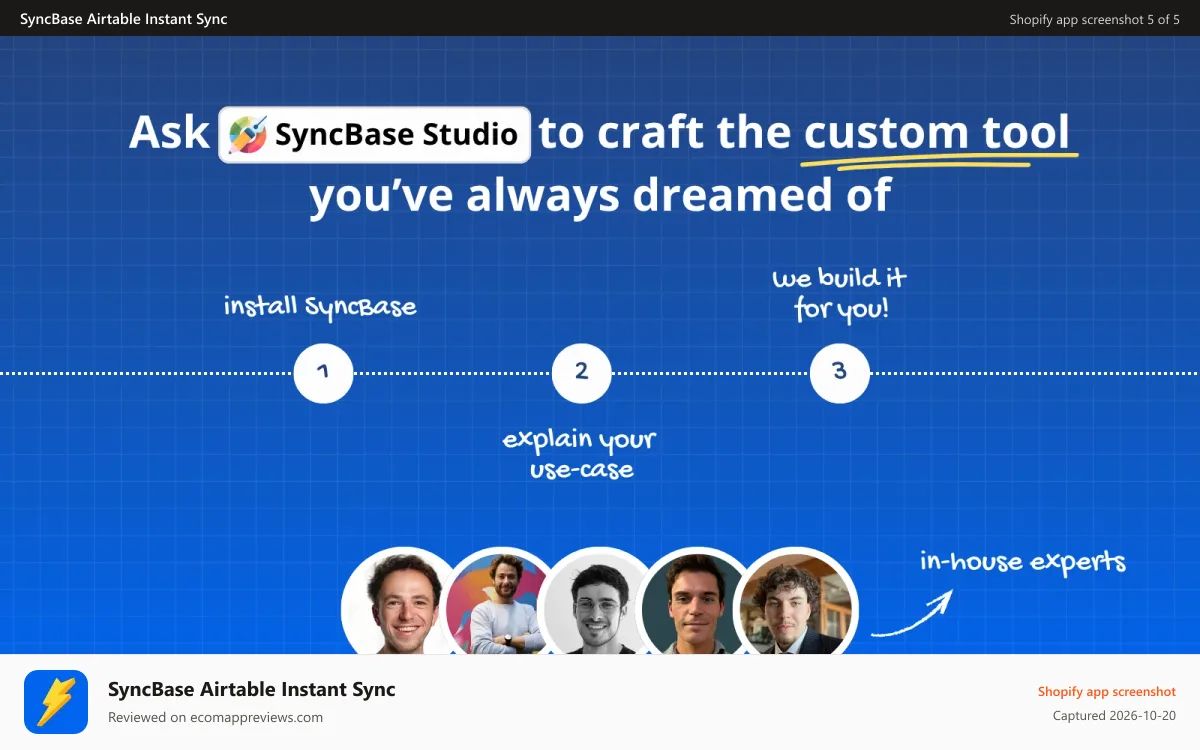Click "Reviewed on ecomappreviews.com" text
The image size is (1200, 750).
tap(215, 717)
